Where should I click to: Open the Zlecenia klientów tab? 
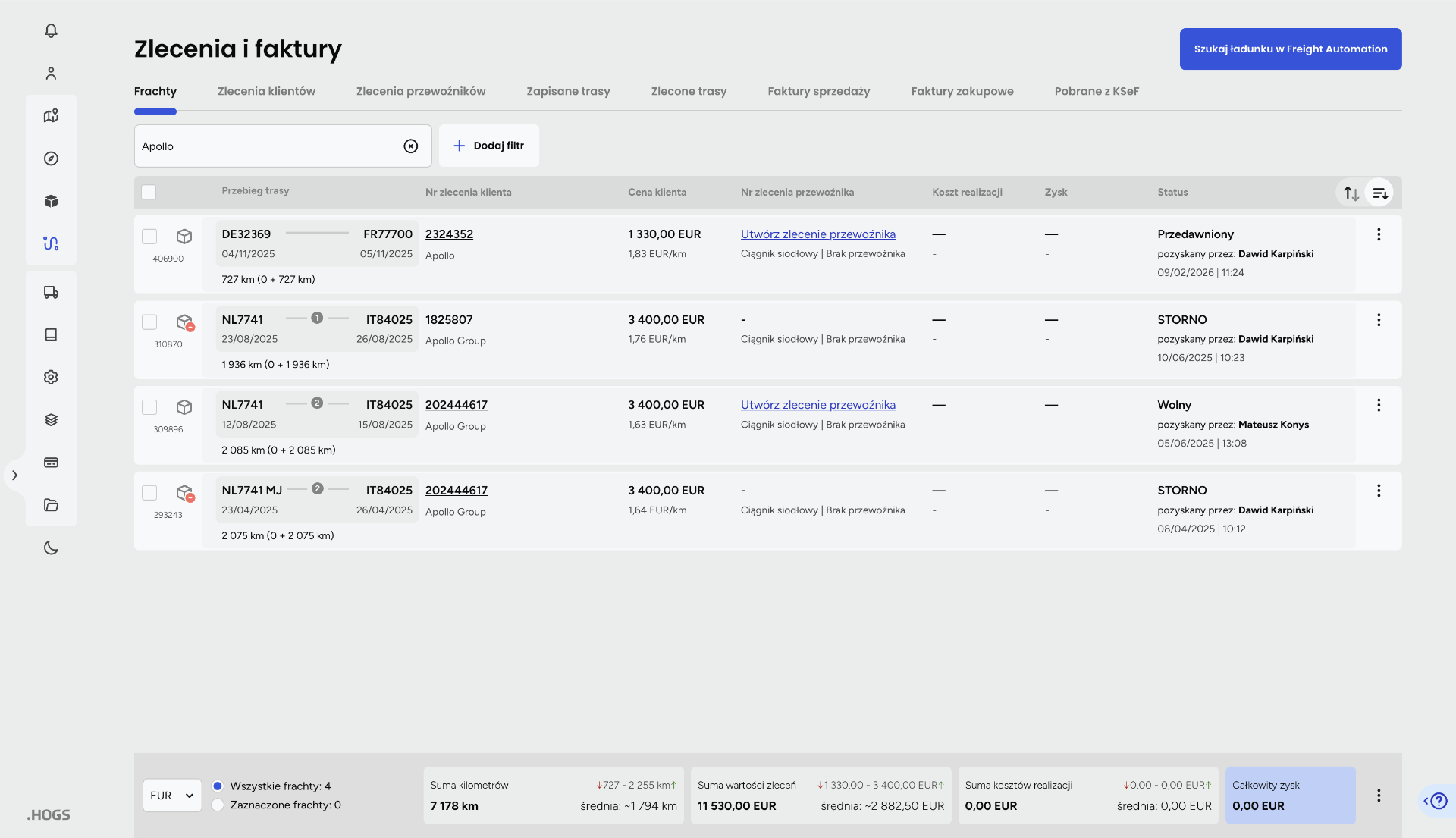point(266,91)
